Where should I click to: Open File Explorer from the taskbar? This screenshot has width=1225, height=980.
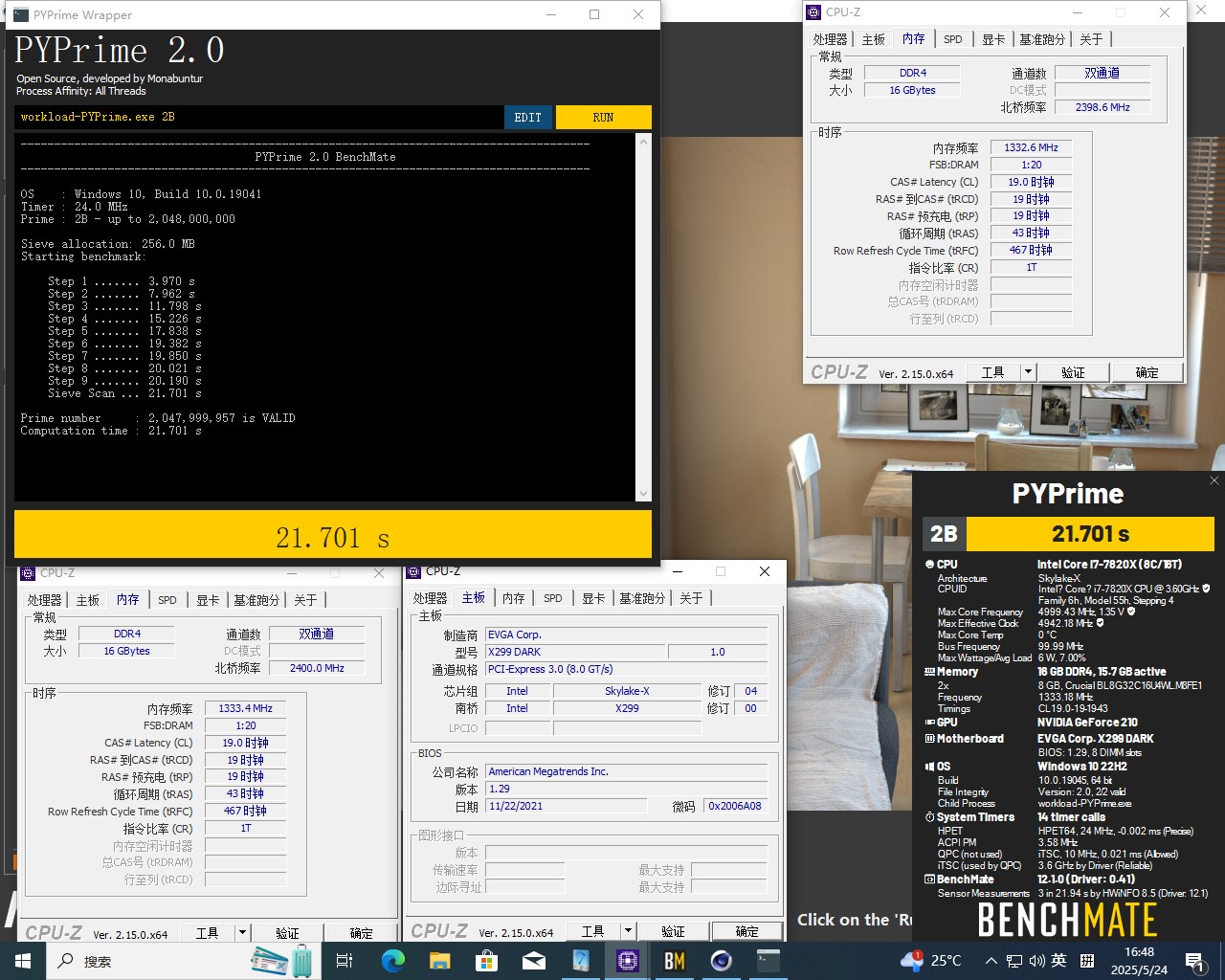click(x=439, y=961)
